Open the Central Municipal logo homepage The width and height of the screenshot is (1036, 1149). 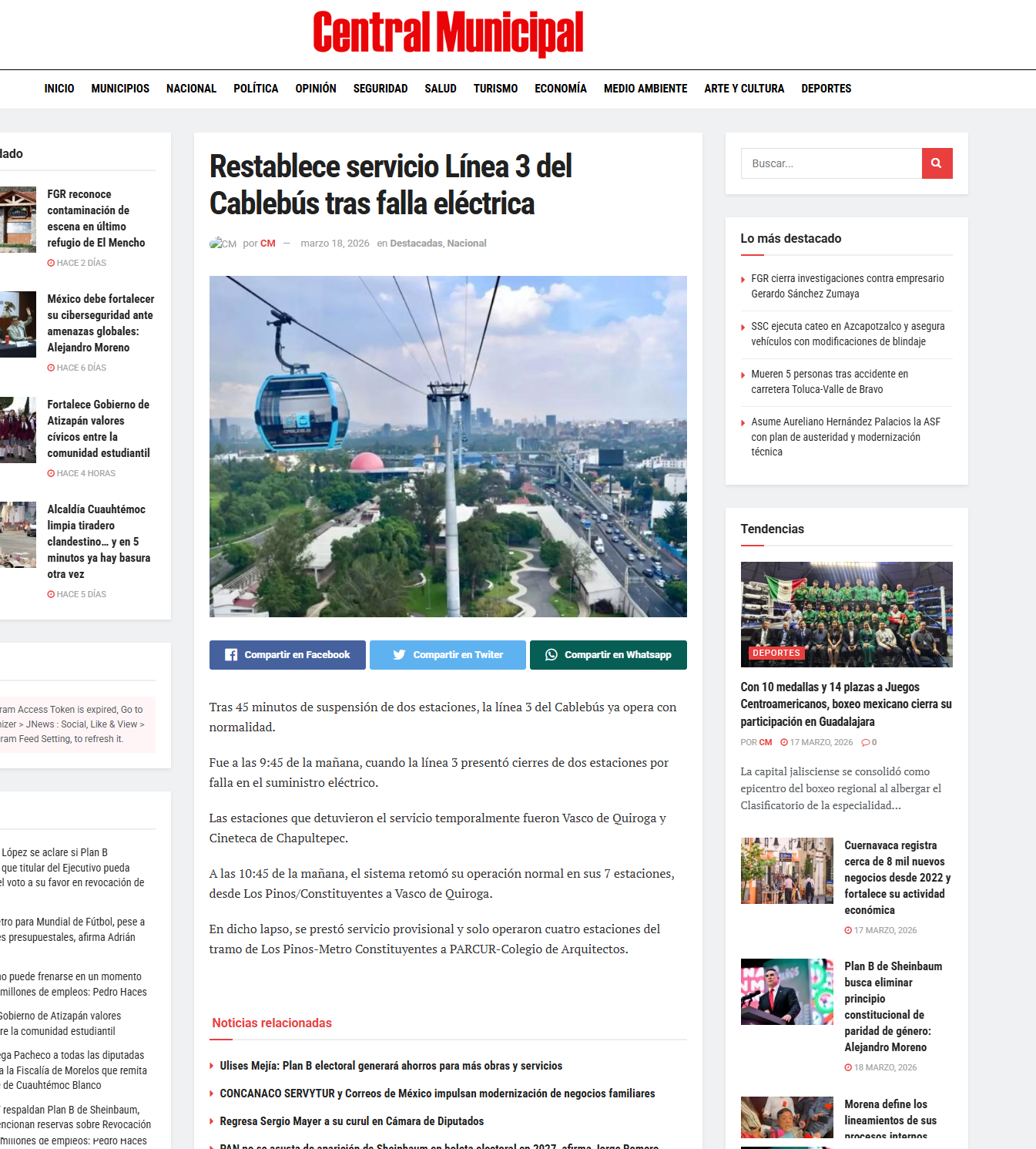click(x=448, y=34)
